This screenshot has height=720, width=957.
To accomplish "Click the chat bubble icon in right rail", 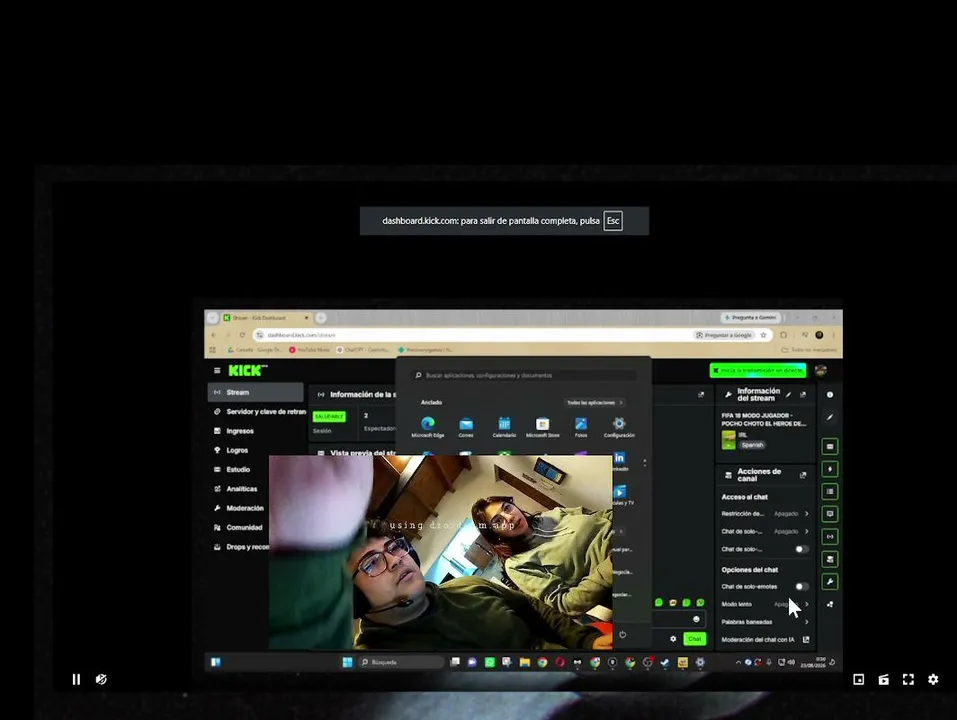I will 830,514.
